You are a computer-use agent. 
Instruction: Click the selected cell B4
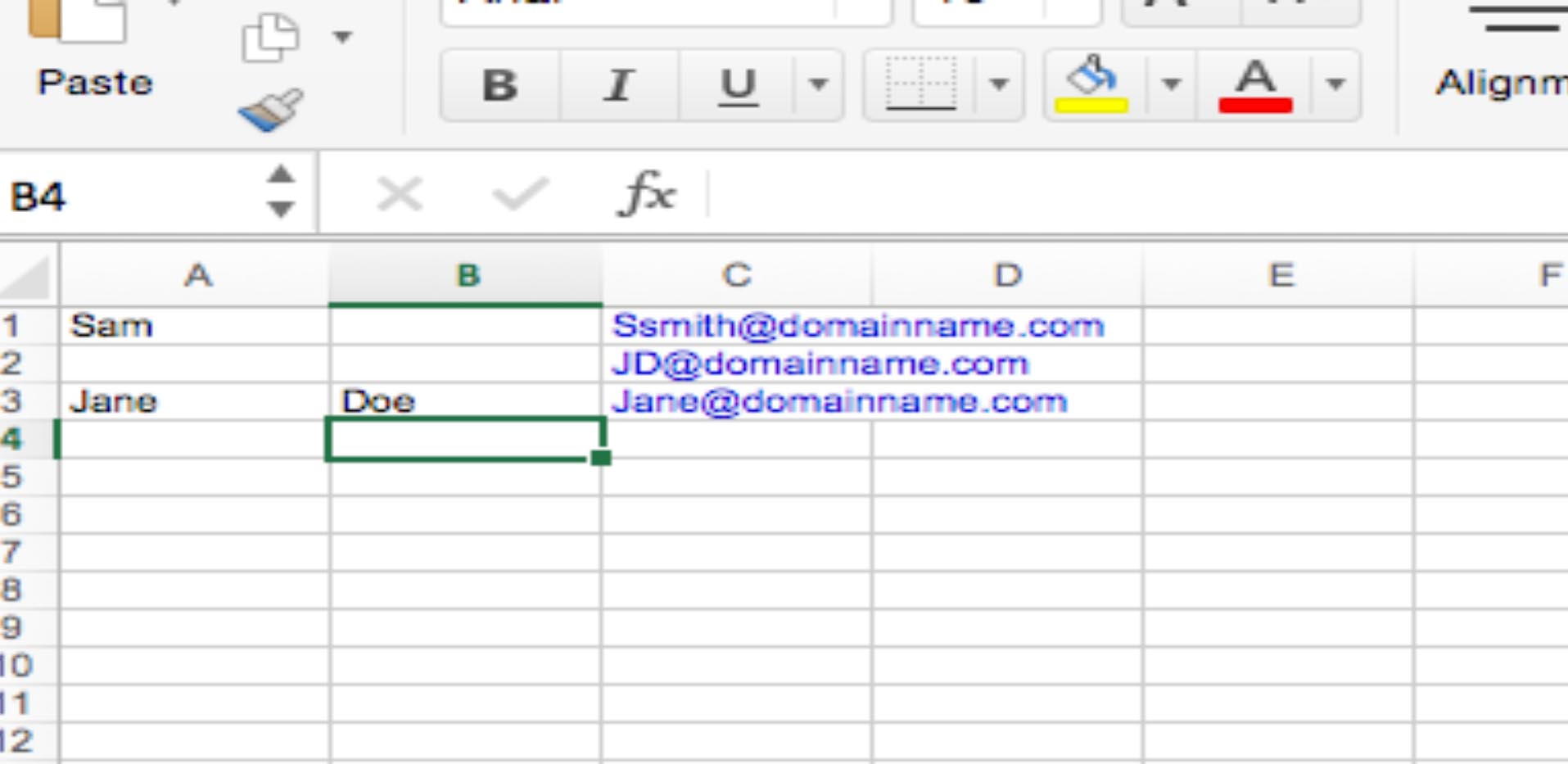[x=465, y=439]
